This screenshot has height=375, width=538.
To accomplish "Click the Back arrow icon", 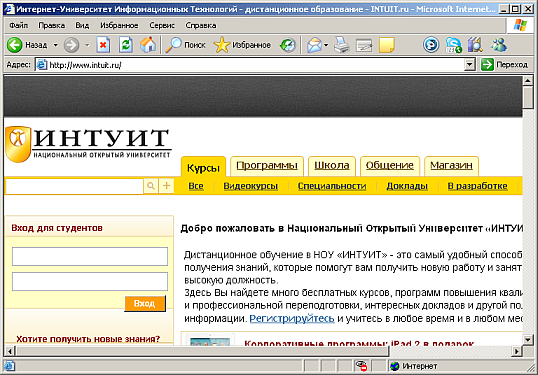I will coord(14,45).
